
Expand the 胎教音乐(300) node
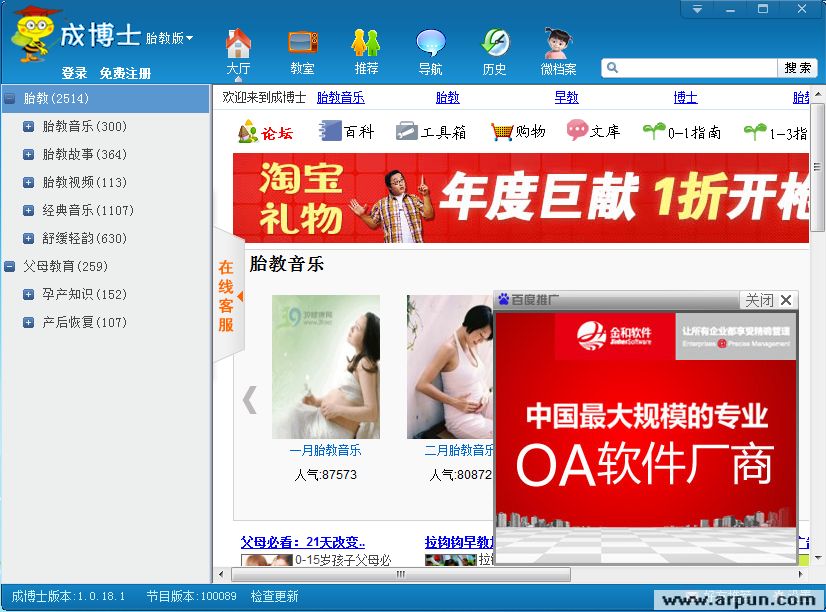point(28,126)
